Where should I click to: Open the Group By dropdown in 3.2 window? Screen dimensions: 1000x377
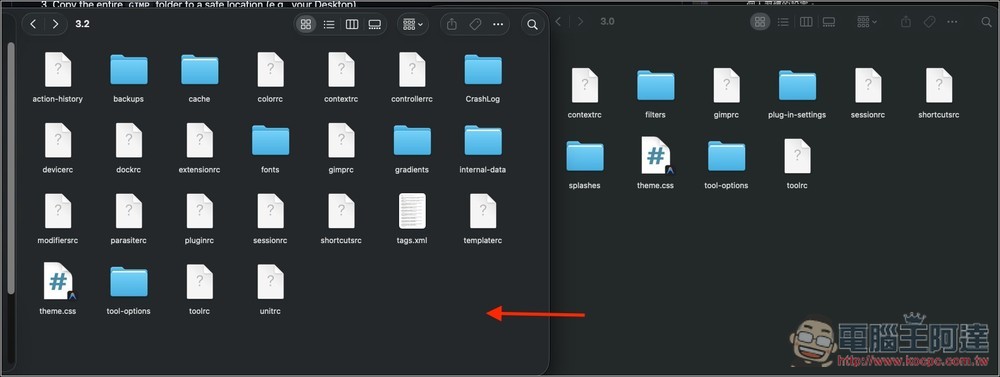[413, 24]
